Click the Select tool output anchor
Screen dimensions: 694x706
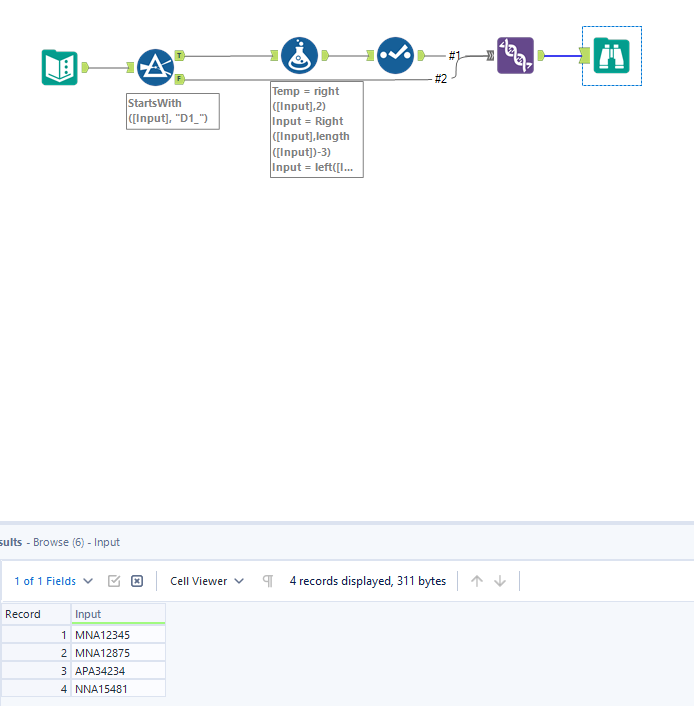pyautogui.click(x=421, y=55)
